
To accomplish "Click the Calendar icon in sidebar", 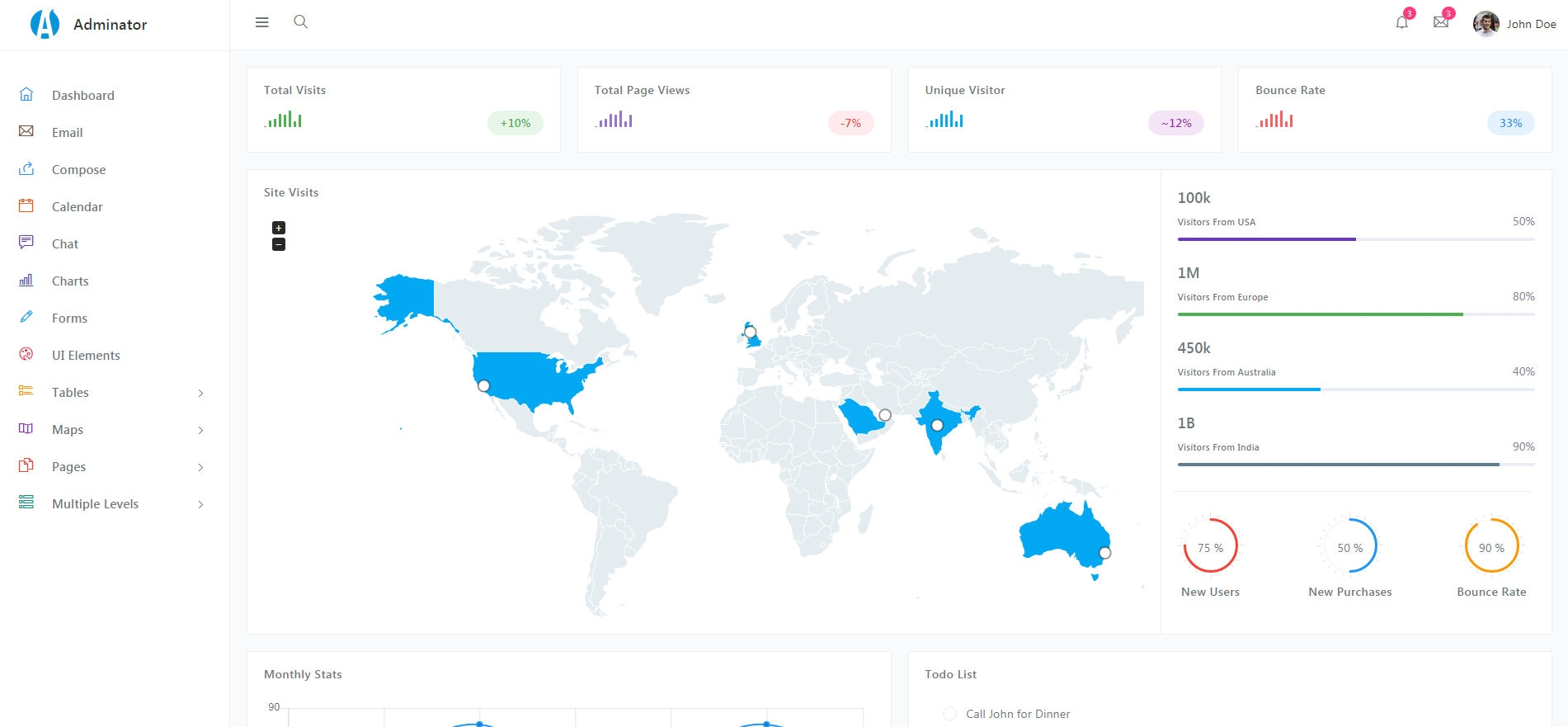I will [x=26, y=206].
